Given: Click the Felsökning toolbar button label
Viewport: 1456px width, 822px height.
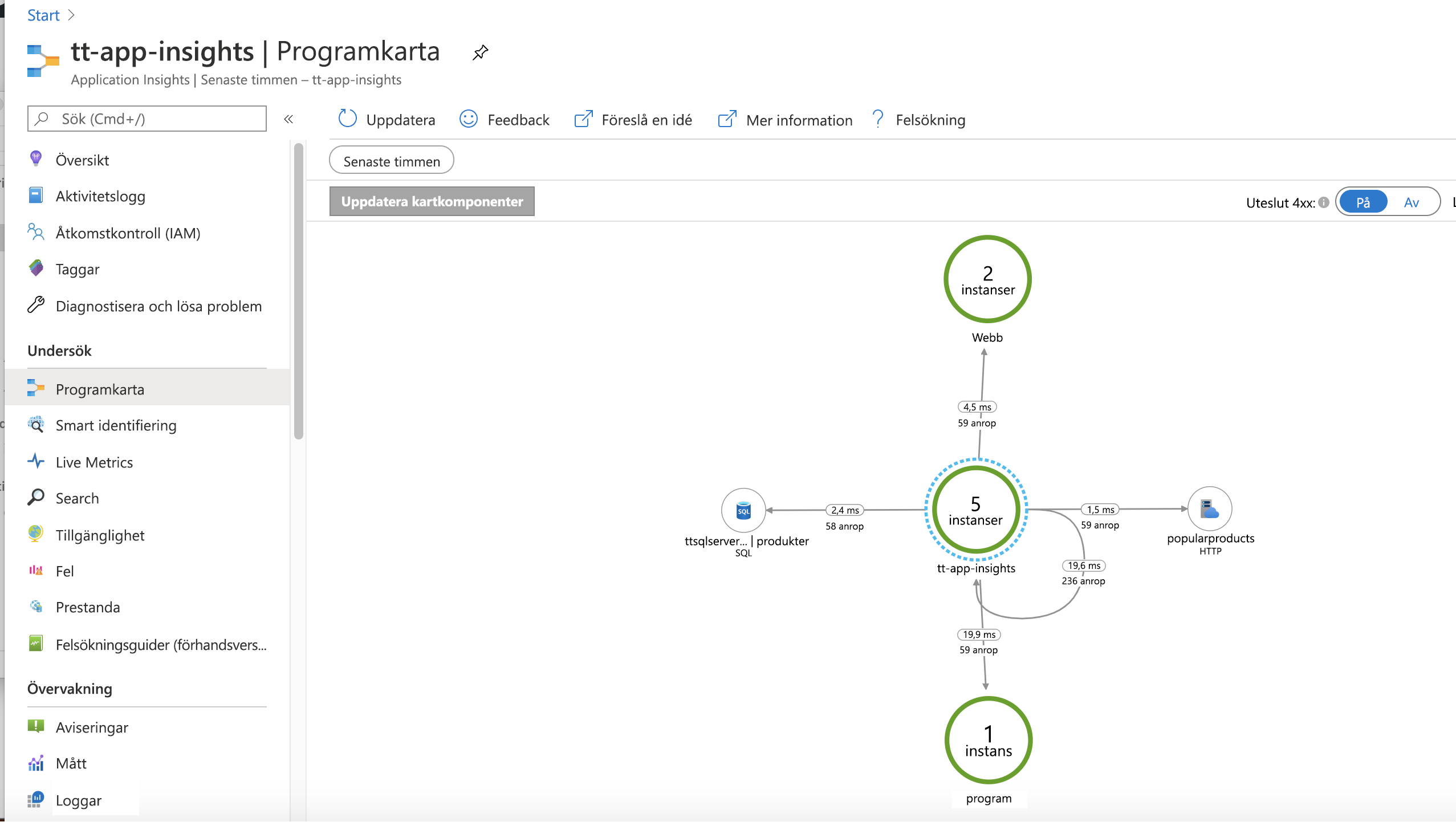Looking at the screenshot, I should (x=930, y=120).
